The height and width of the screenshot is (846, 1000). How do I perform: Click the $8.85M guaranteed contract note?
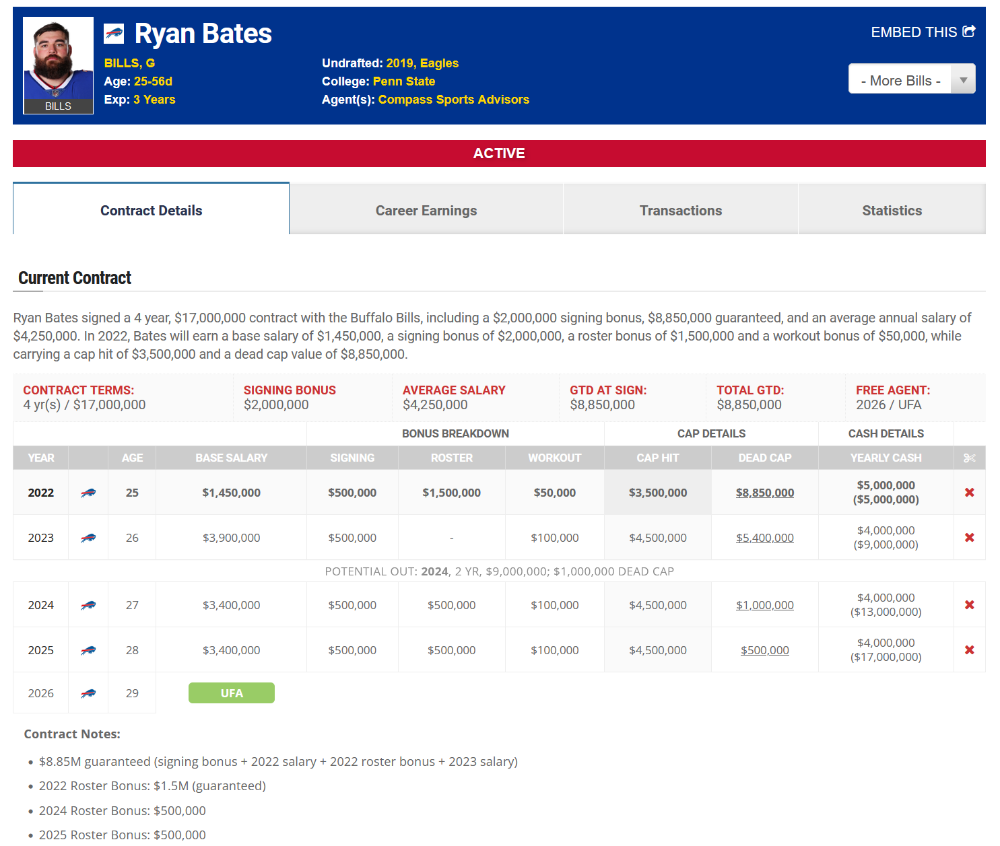(x=278, y=762)
